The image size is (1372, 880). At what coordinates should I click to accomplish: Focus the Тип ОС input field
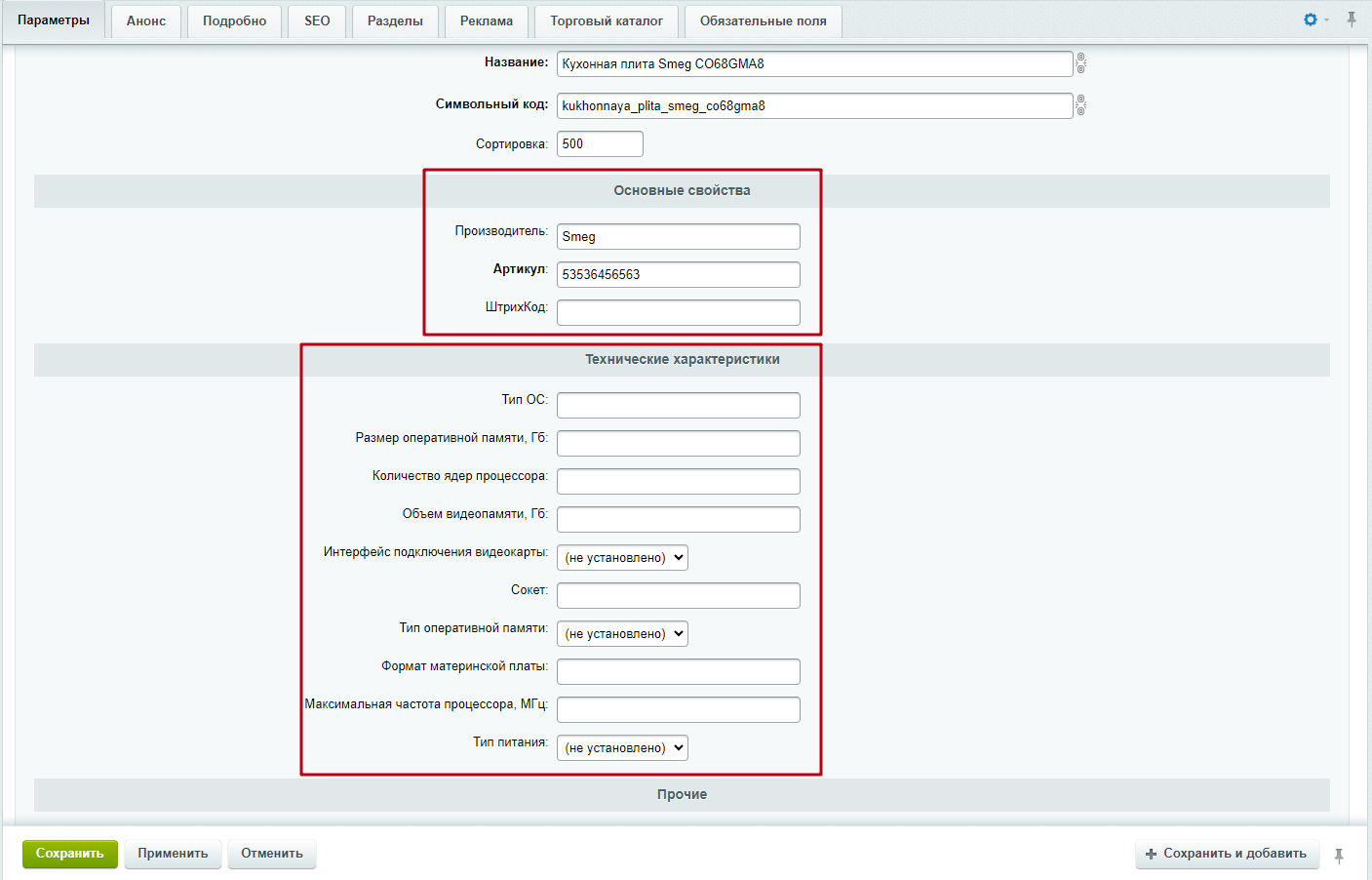(x=679, y=405)
